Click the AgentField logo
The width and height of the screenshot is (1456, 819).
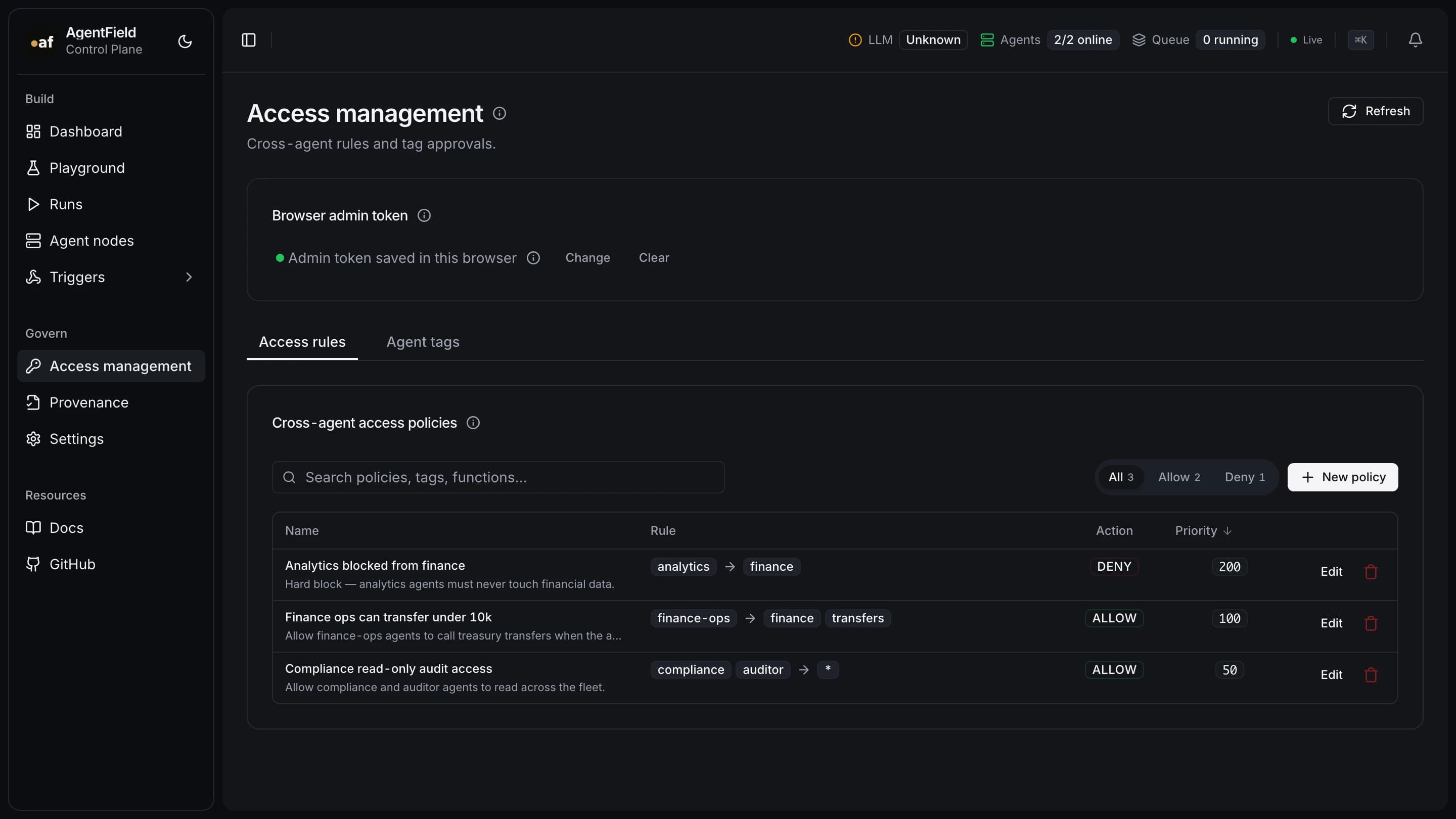42,41
